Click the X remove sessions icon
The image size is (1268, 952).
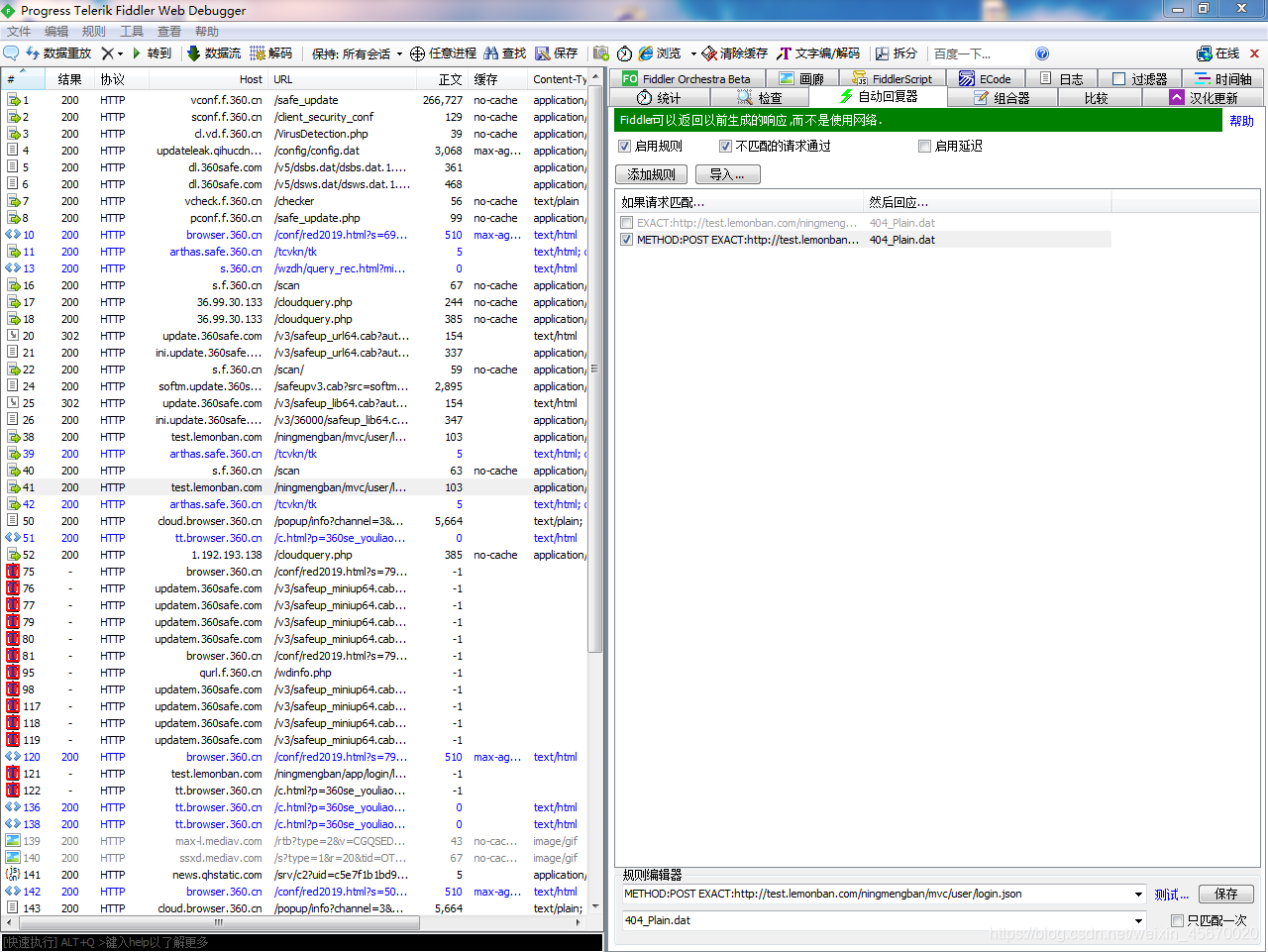(107, 53)
